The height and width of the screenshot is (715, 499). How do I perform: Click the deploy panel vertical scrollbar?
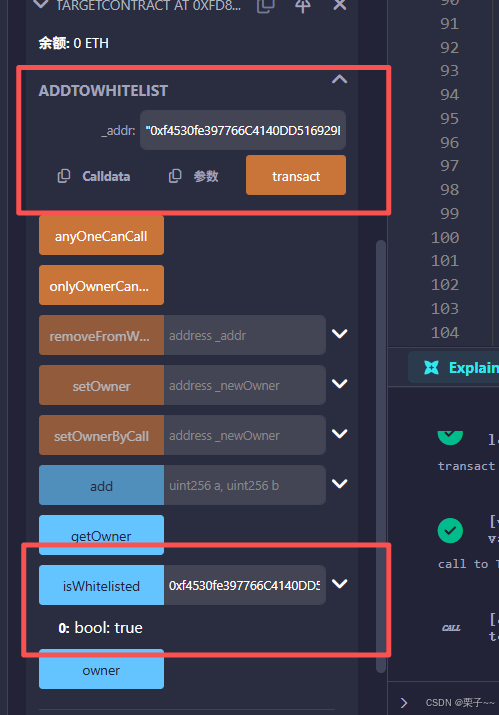381,456
